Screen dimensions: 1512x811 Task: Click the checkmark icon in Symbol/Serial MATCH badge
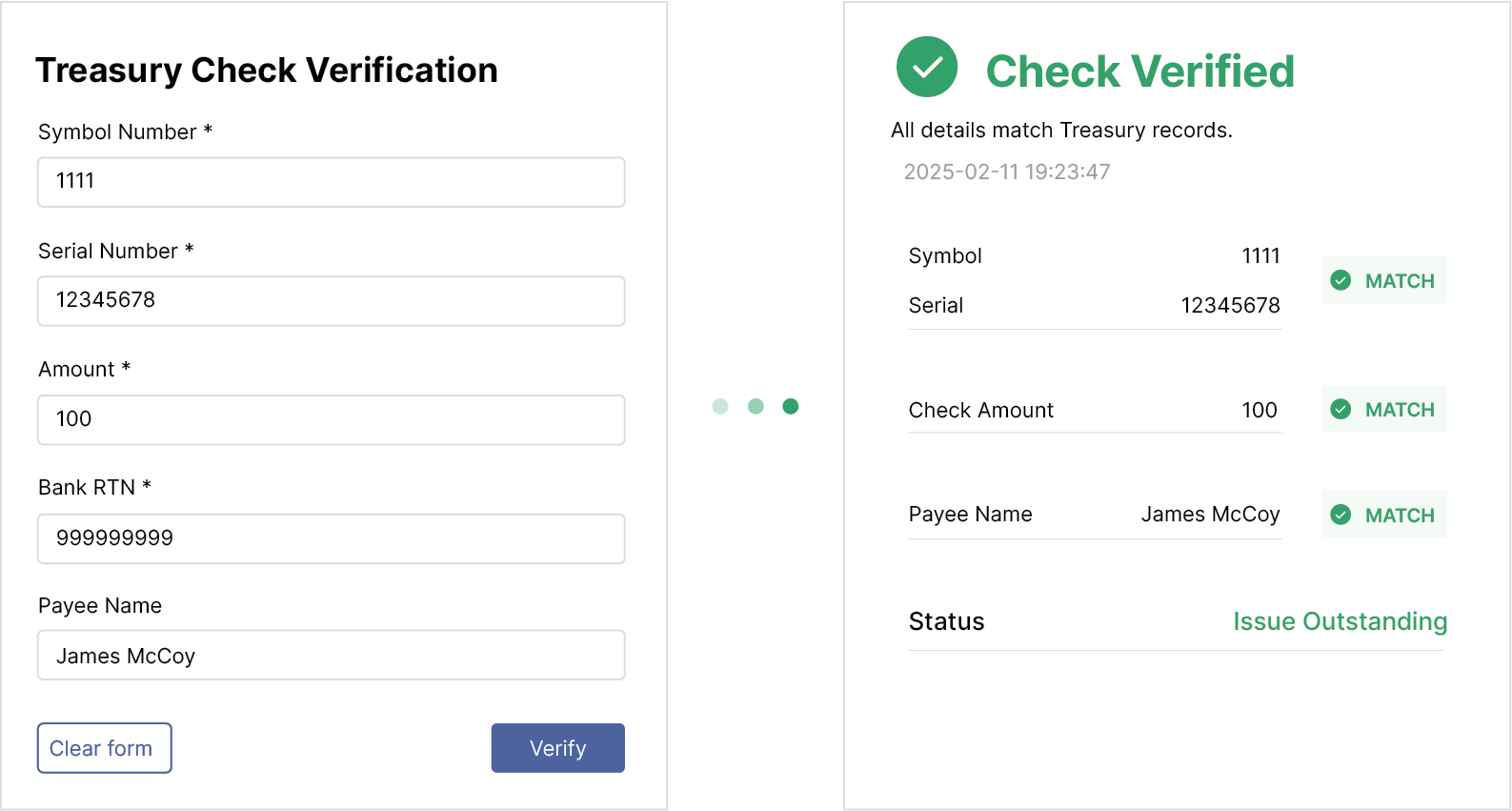tap(1341, 280)
